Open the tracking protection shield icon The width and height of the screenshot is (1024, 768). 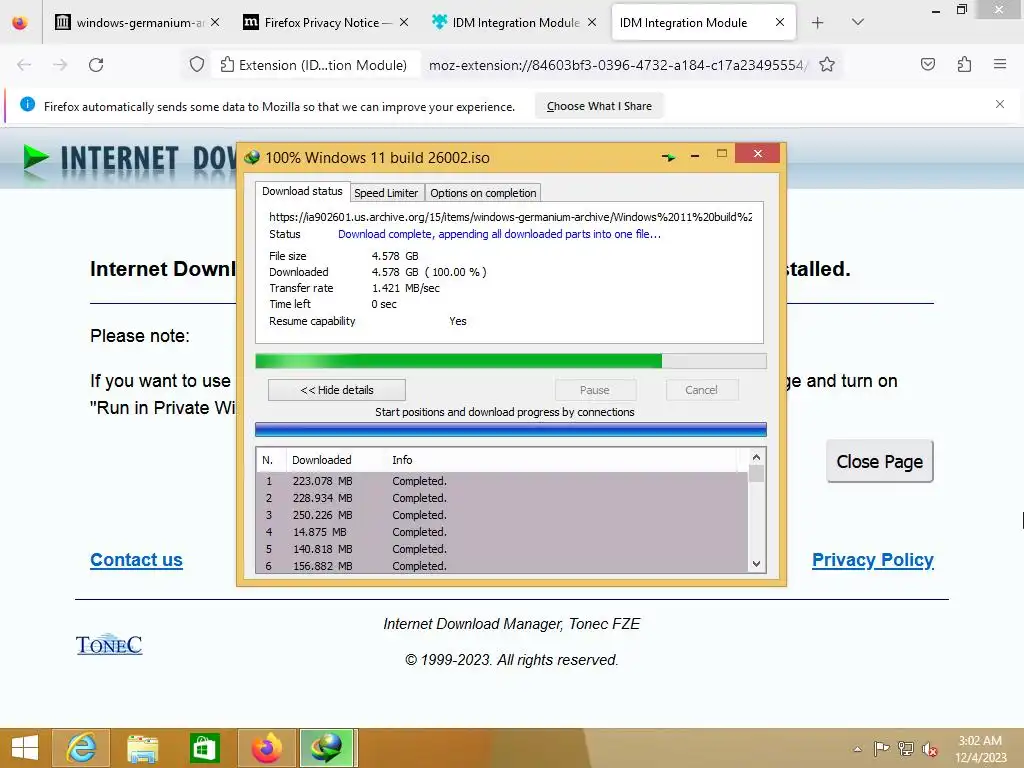point(197,65)
